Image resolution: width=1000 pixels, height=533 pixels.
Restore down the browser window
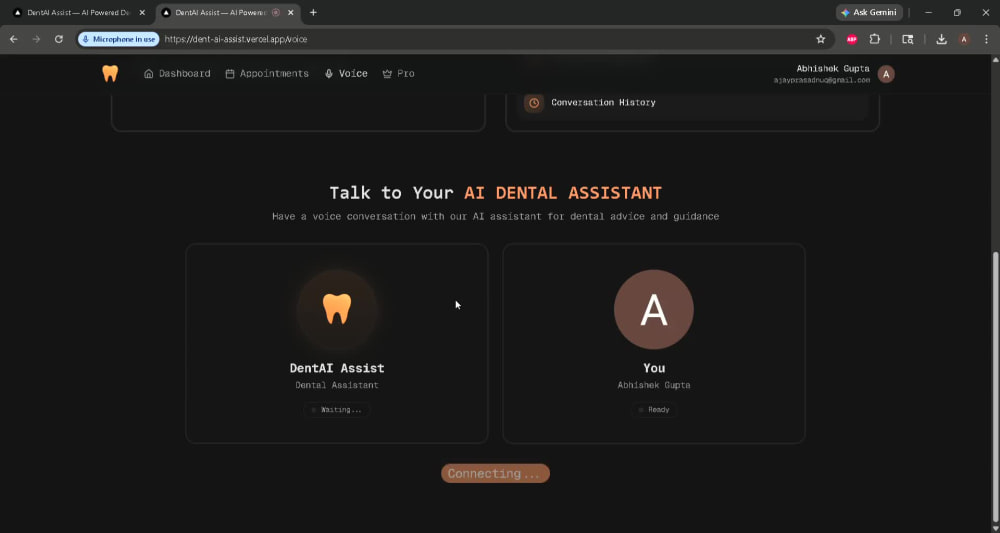point(957,13)
